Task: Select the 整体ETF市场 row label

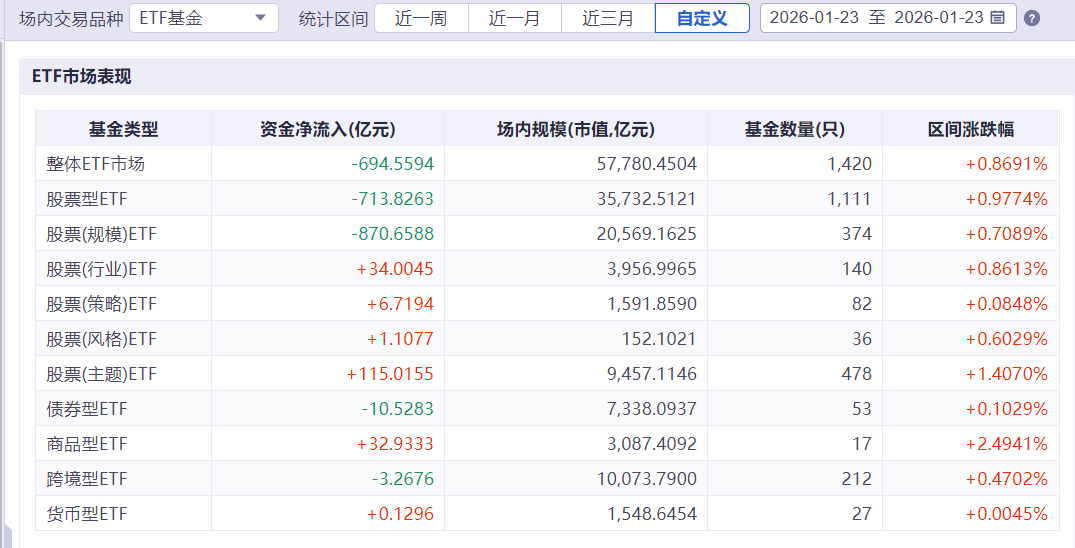Action: pos(95,164)
